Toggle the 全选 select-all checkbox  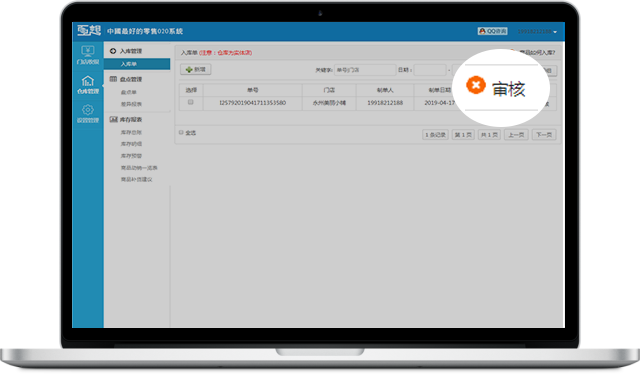(181, 132)
